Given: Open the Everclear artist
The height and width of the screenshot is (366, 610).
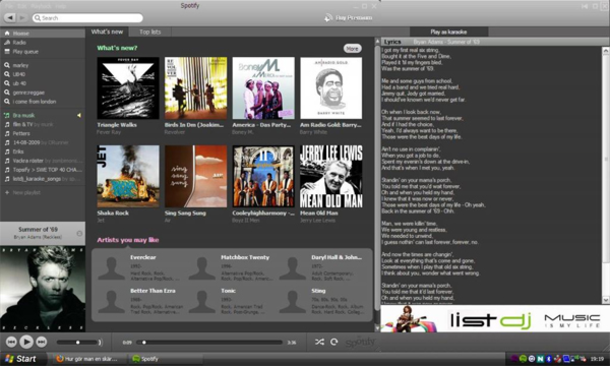Looking at the screenshot, I should (x=143, y=257).
